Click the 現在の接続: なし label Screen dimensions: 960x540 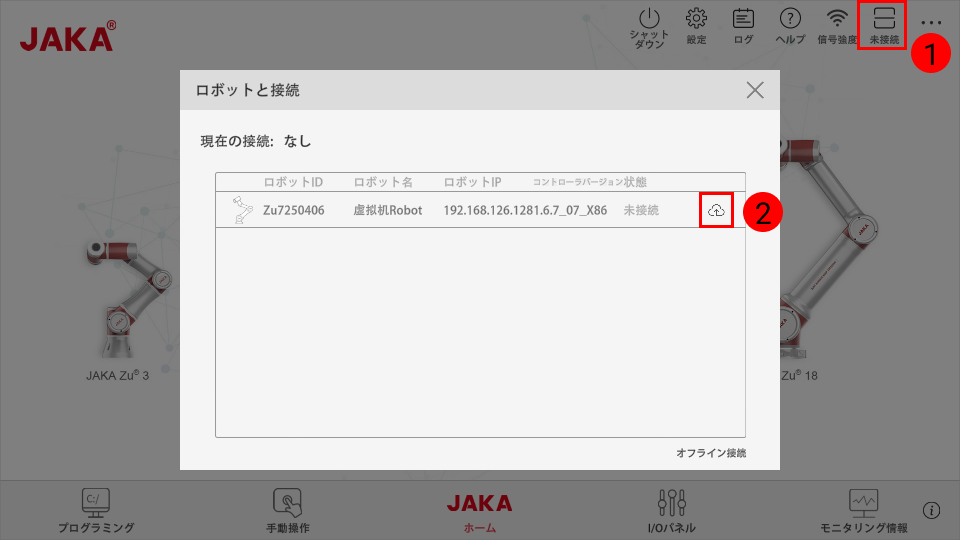click(256, 141)
